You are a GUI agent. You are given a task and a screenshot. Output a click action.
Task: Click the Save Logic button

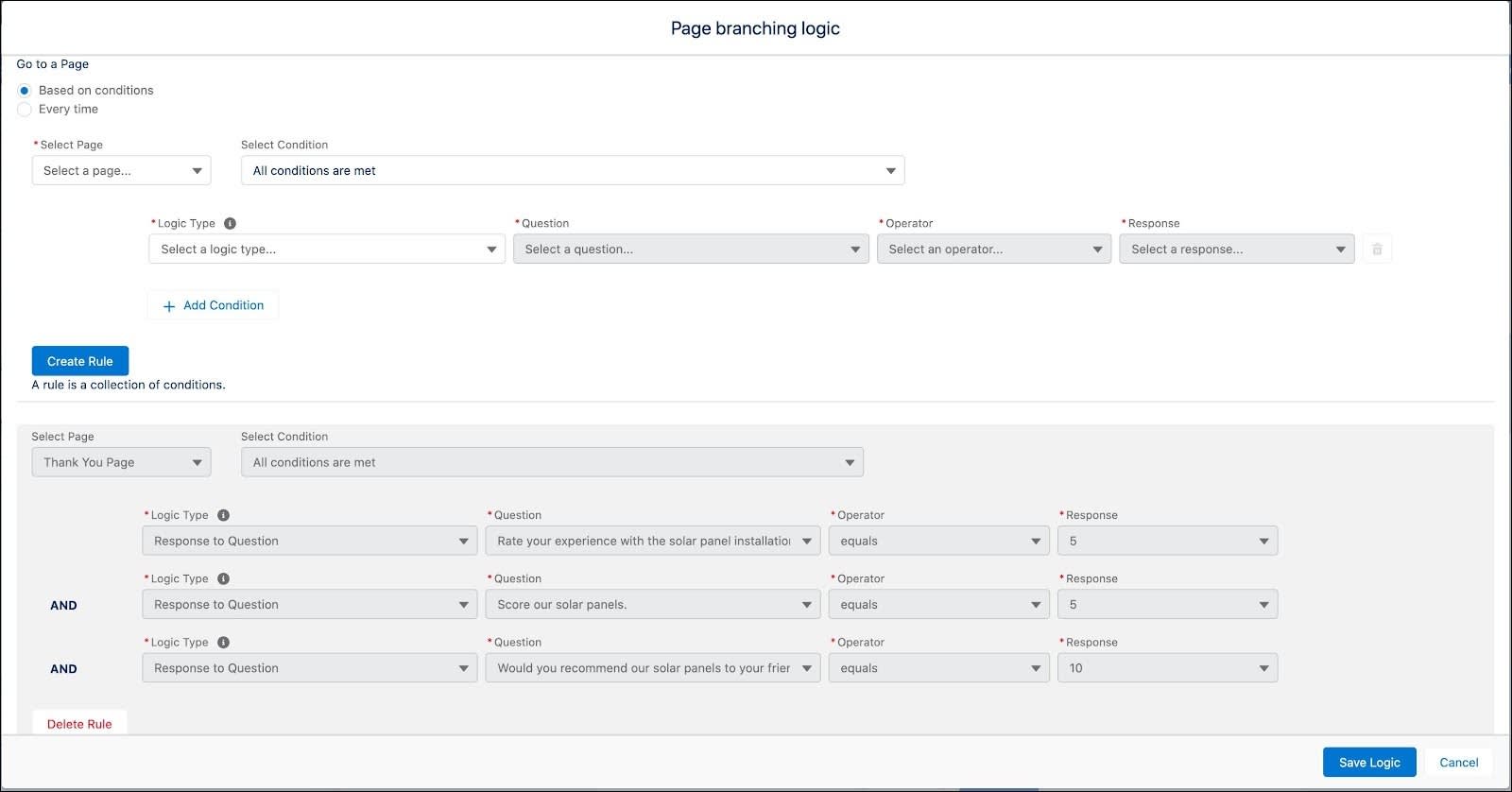click(x=1369, y=763)
